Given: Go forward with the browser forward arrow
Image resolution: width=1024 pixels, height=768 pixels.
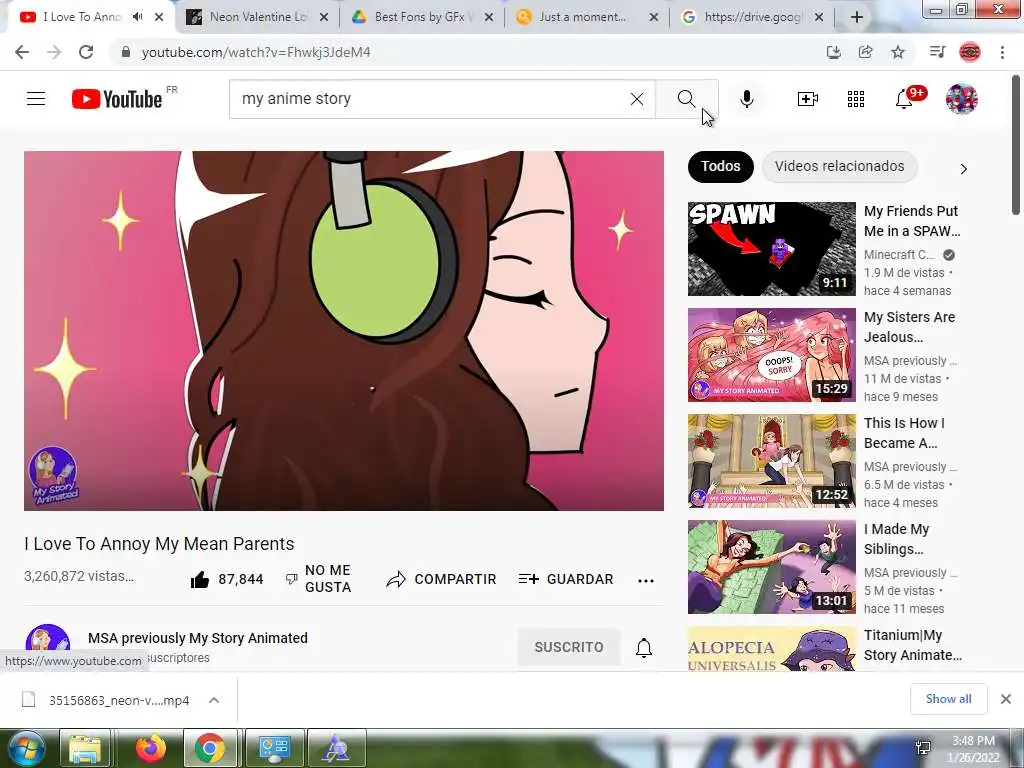Looking at the screenshot, I should (x=54, y=52).
